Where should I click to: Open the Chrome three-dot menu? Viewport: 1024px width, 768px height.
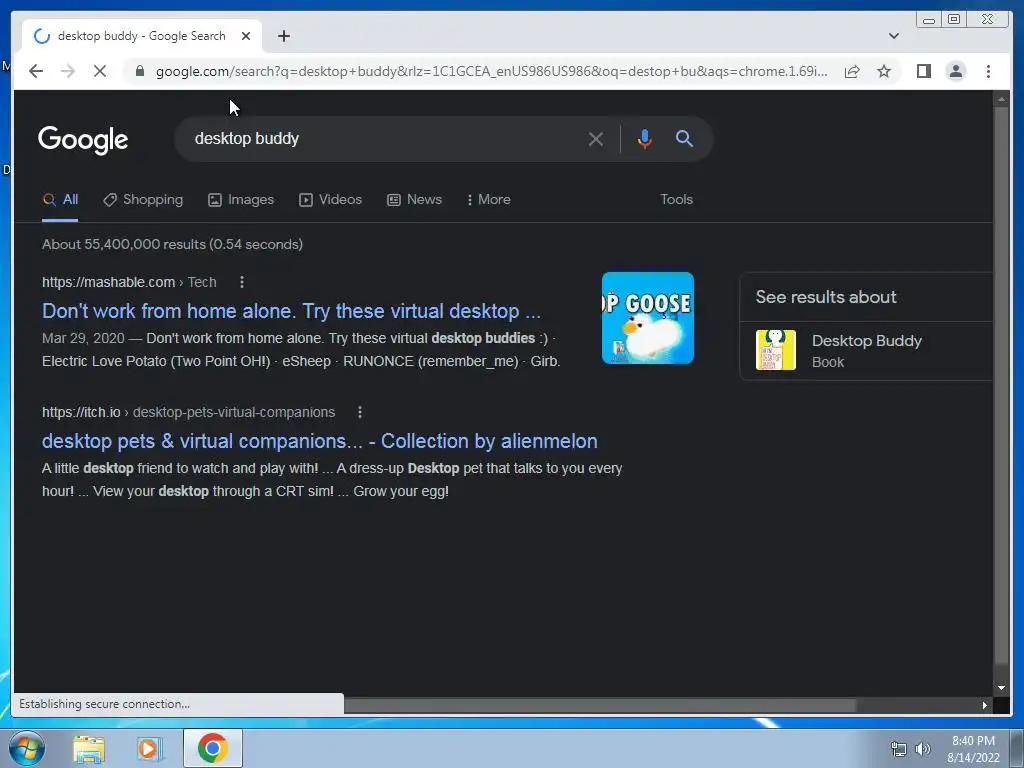point(988,71)
